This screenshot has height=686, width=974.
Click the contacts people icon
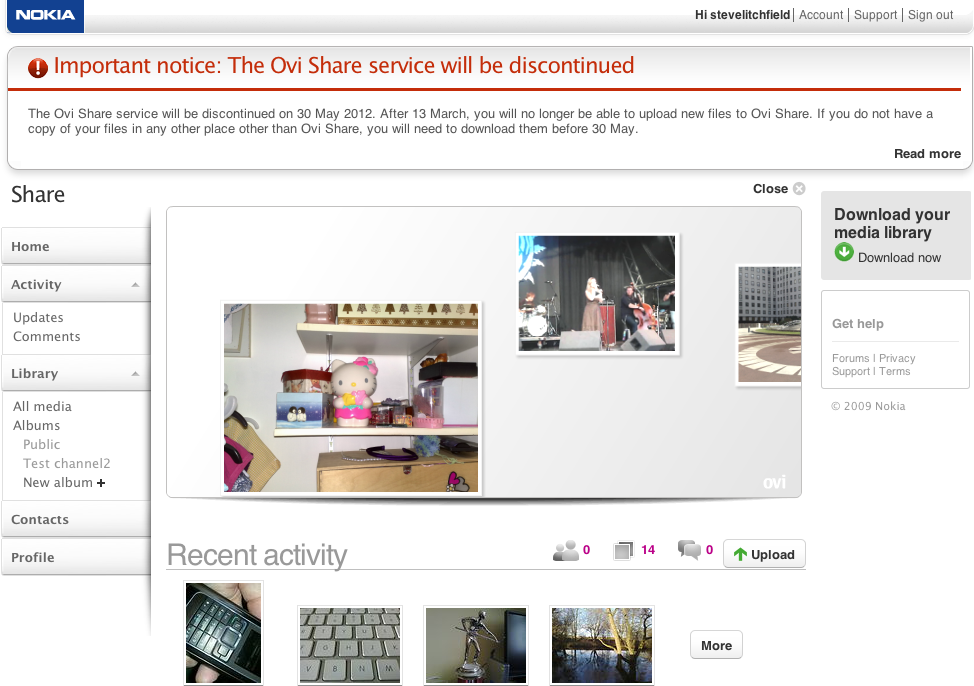(566, 551)
